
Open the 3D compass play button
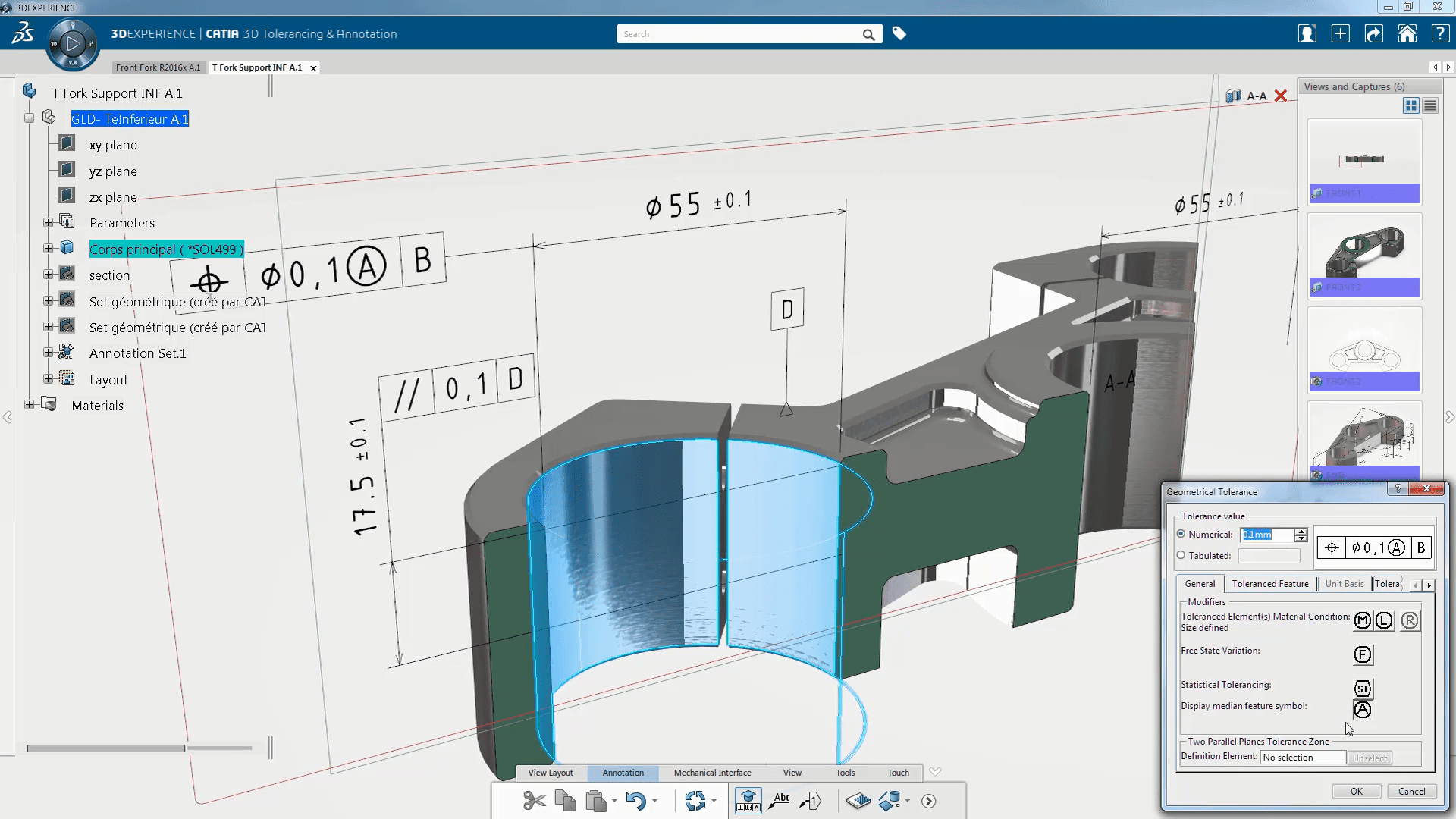click(73, 44)
